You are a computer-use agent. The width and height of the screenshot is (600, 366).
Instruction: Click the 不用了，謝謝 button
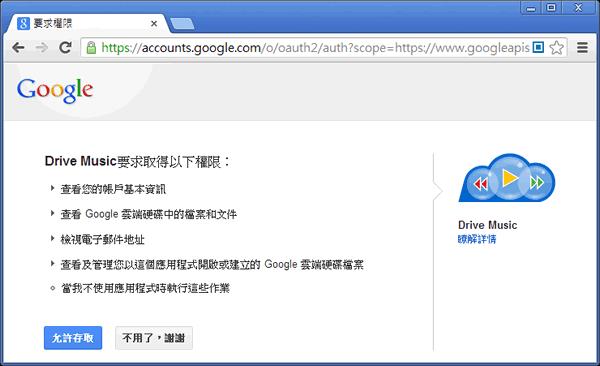[154, 338]
